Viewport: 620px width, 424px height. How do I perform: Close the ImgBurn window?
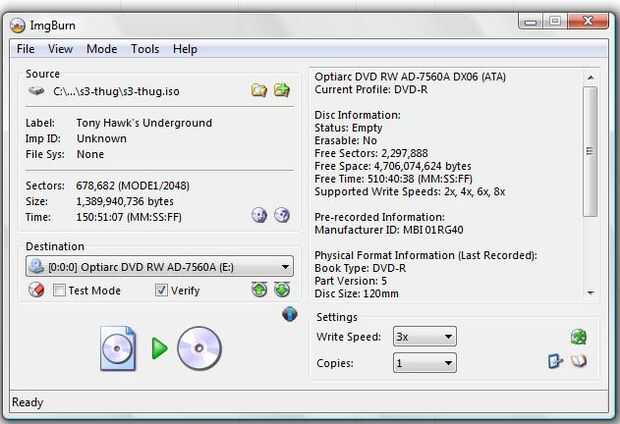588,21
